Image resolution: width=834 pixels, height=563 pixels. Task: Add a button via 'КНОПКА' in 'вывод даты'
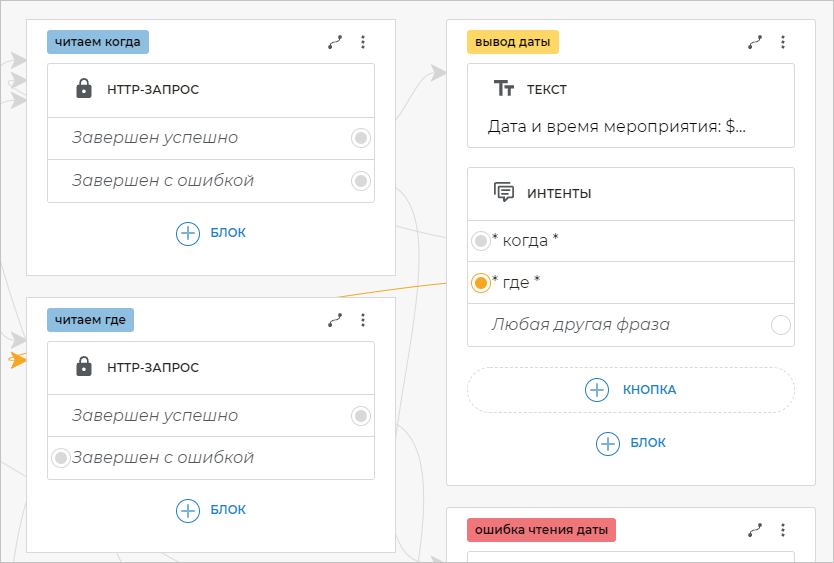(x=630, y=390)
